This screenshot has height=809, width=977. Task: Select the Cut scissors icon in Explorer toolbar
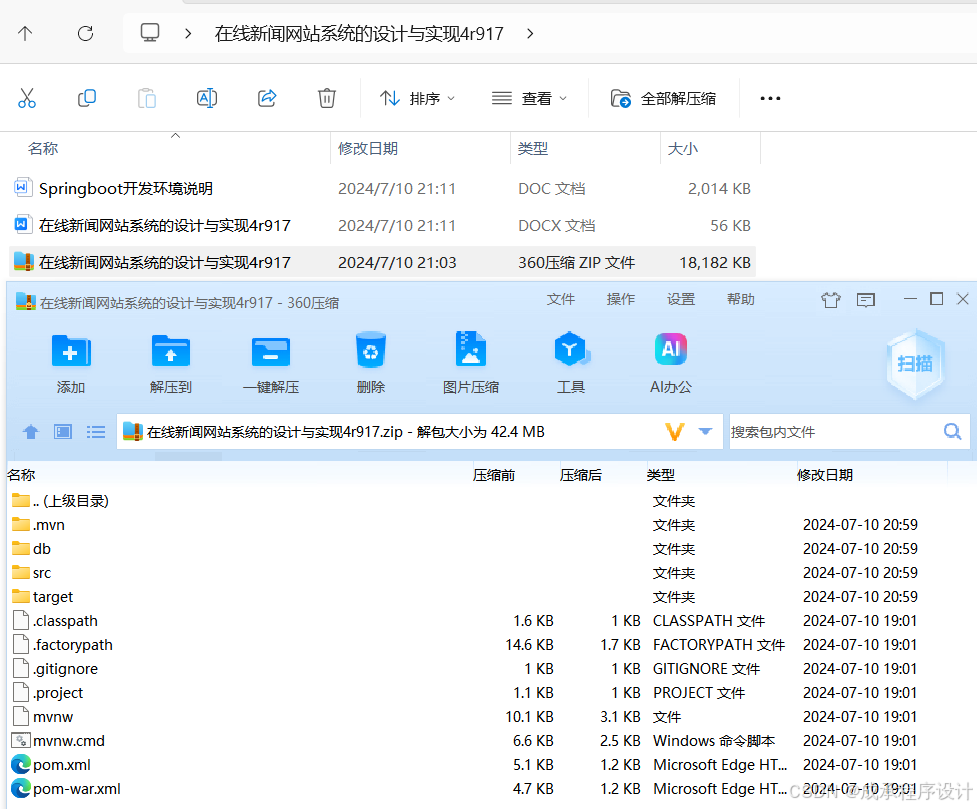(27, 97)
